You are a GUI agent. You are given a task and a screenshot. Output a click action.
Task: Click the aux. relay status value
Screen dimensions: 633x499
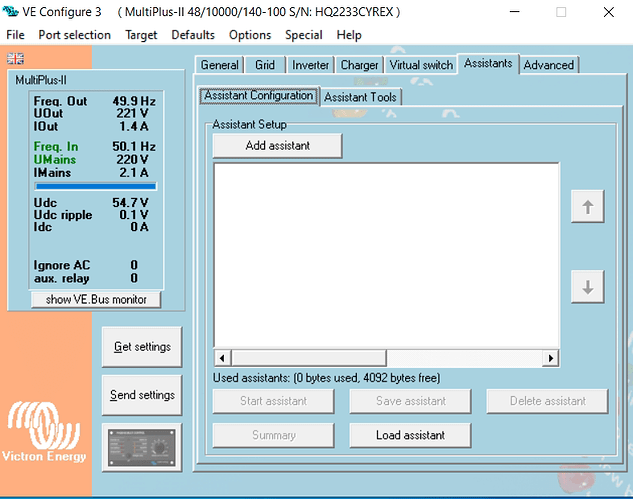tap(134, 278)
